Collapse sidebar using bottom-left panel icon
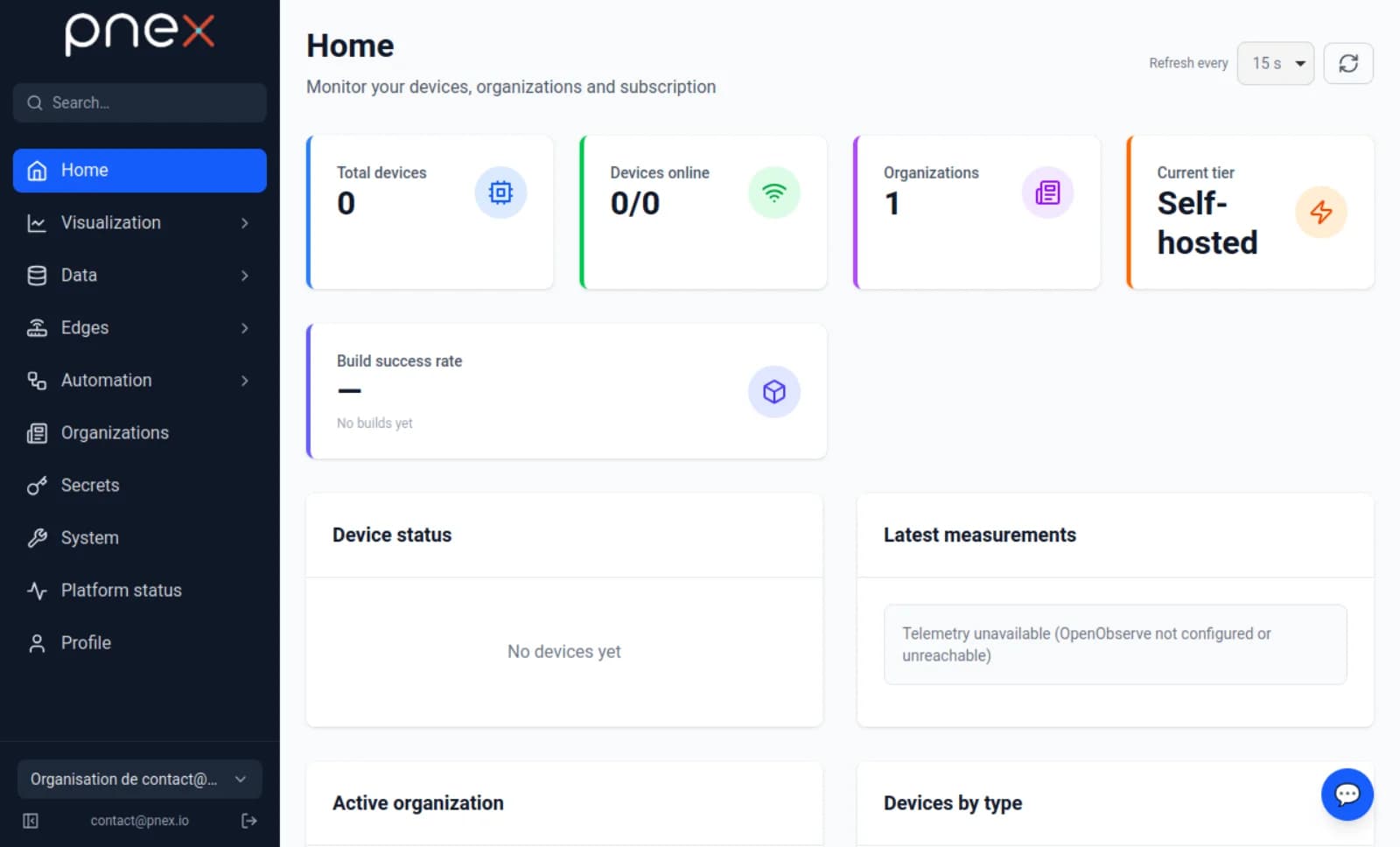 tap(31, 821)
